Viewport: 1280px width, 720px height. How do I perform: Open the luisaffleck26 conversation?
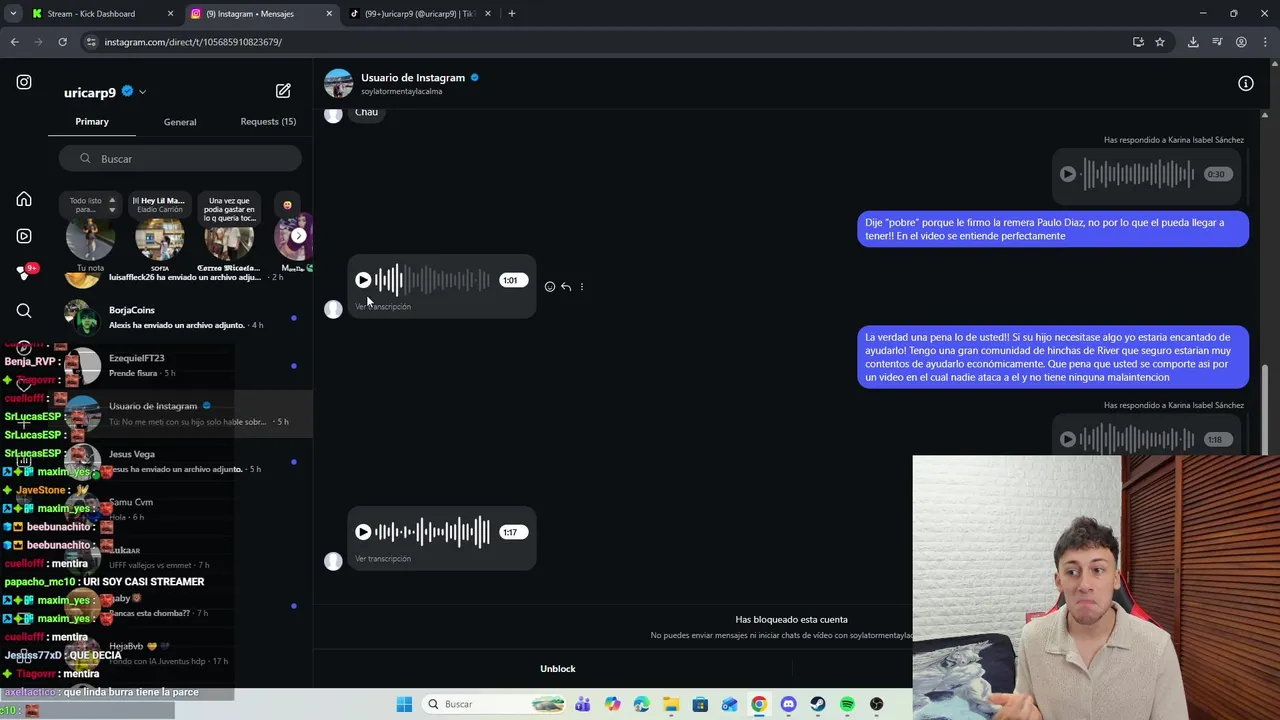180,280
